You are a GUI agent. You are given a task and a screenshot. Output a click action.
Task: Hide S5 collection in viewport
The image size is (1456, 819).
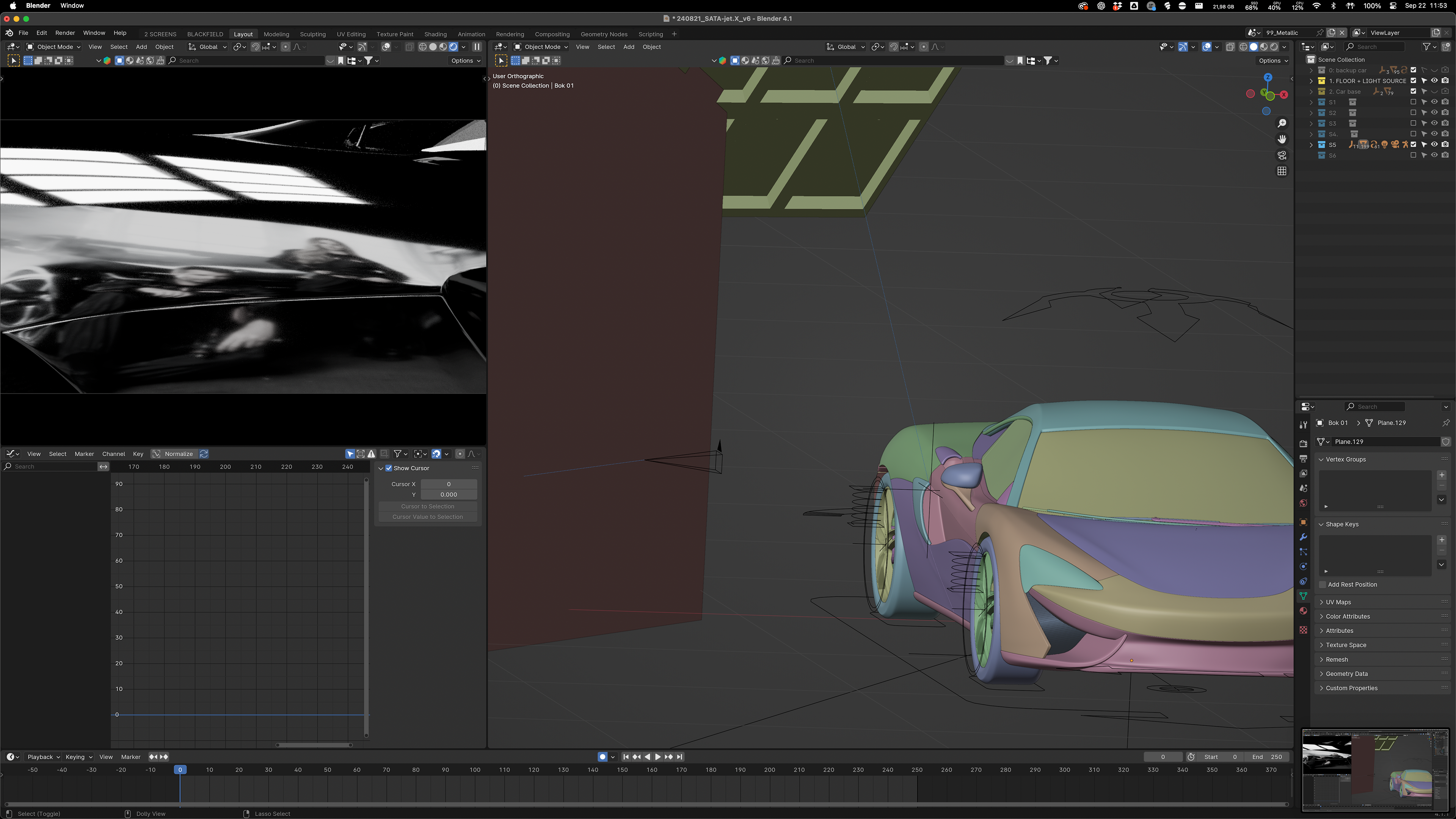pos(1434,145)
